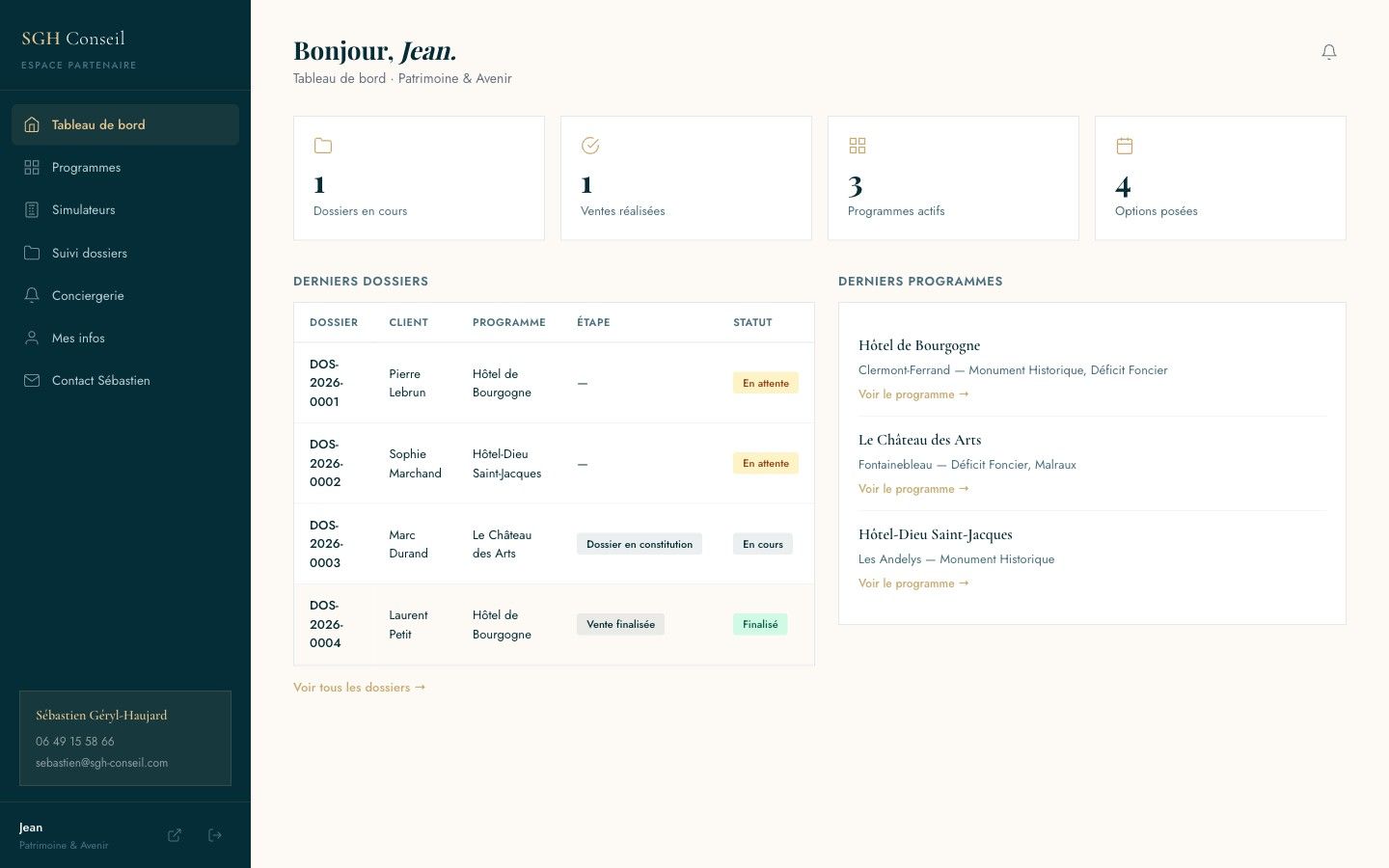This screenshot has width=1389, height=868.
Task: Click the logout icon next to Jean
Action: [214, 834]
